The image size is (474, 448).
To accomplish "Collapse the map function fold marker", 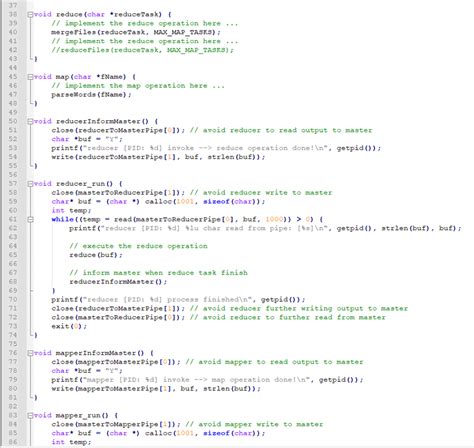I will pos(30,77).
